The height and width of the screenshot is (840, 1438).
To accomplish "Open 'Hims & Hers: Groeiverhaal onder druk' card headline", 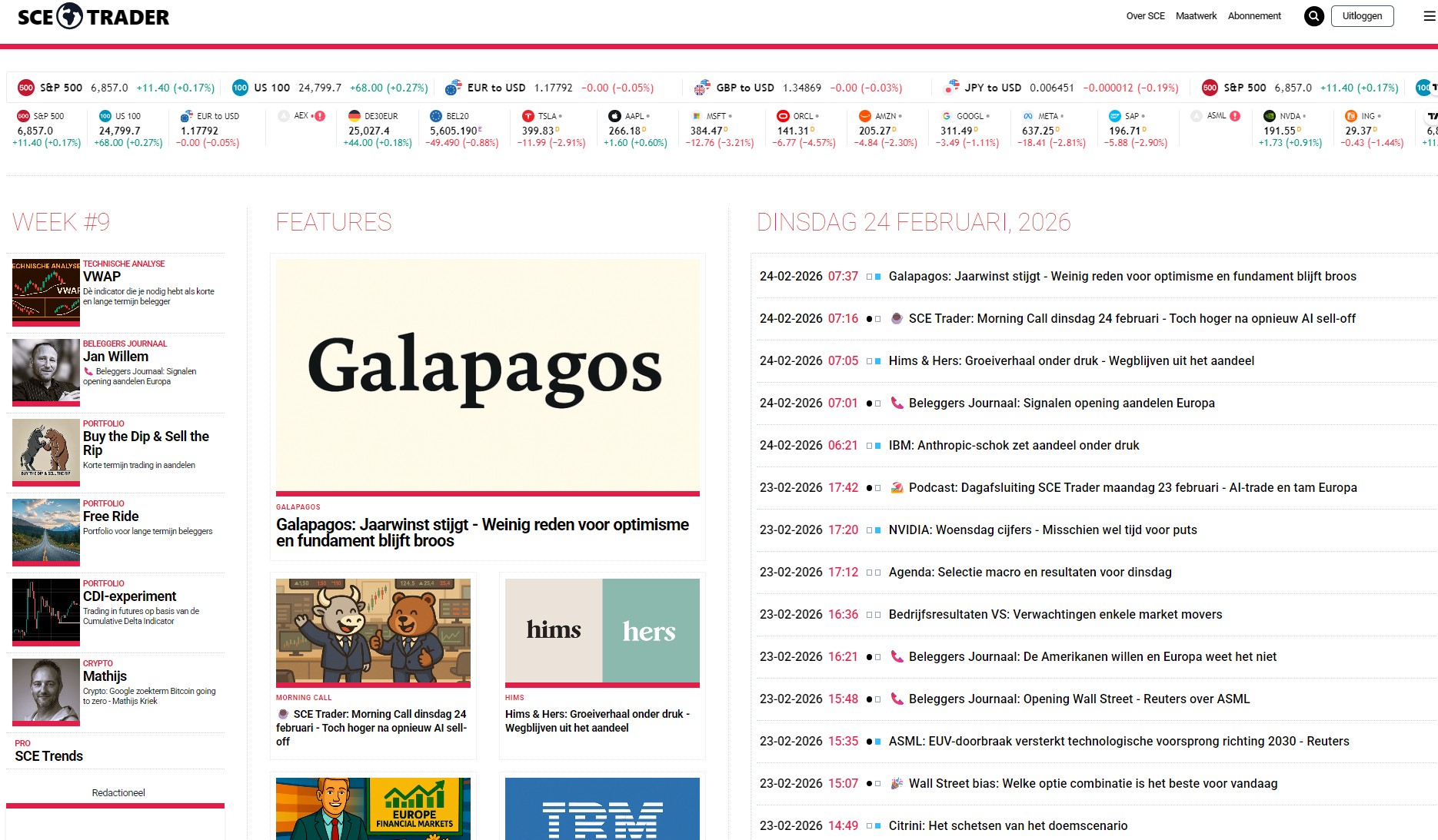I will 598,721.
